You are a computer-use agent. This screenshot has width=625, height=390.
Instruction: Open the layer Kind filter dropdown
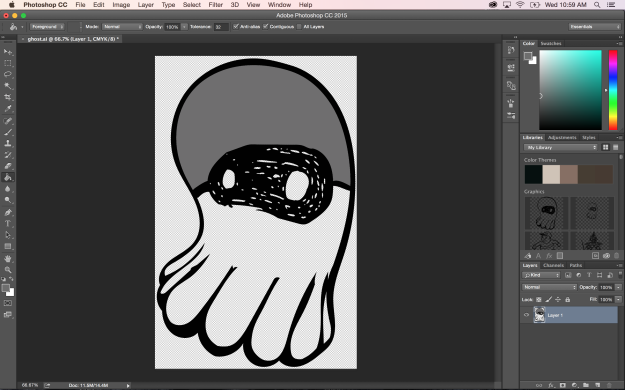tap(542, 275)
